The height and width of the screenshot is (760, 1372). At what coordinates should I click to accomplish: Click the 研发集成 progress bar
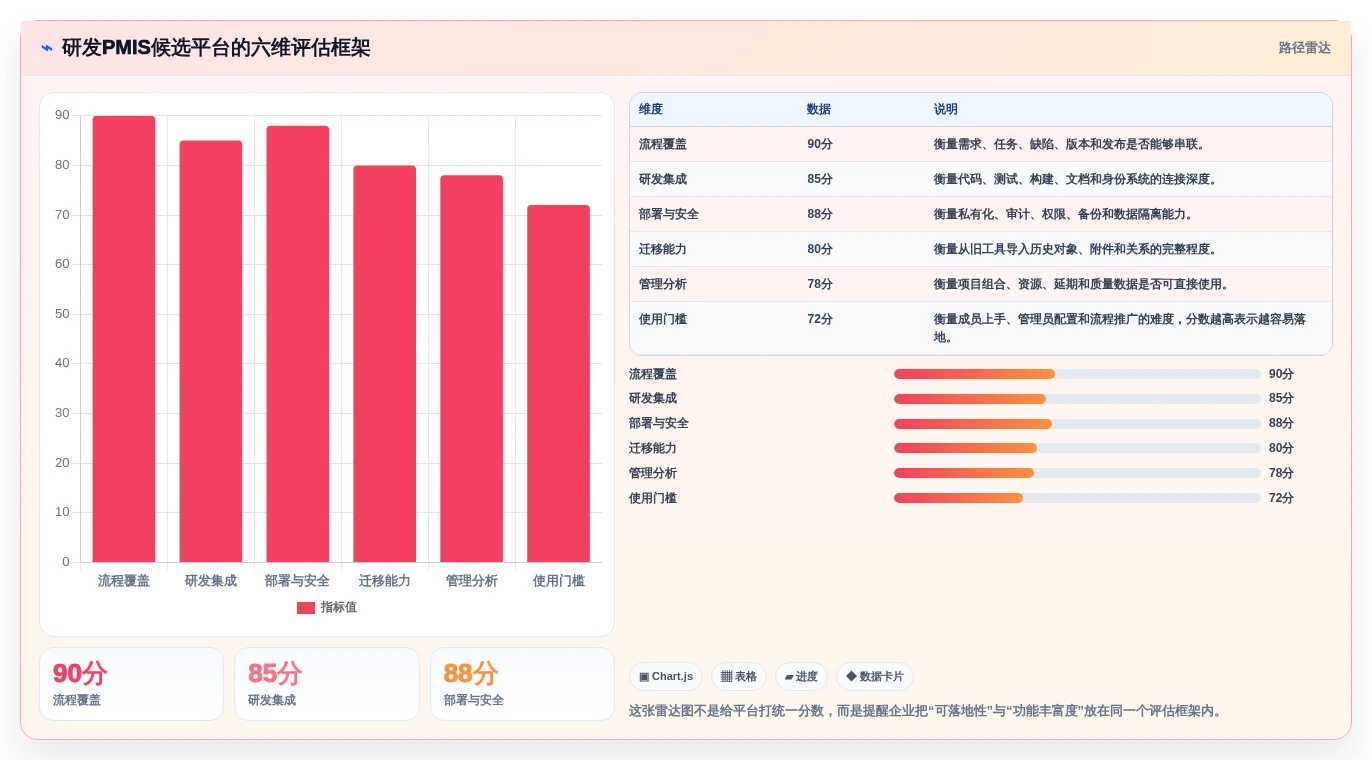(x=1077, y=399)
